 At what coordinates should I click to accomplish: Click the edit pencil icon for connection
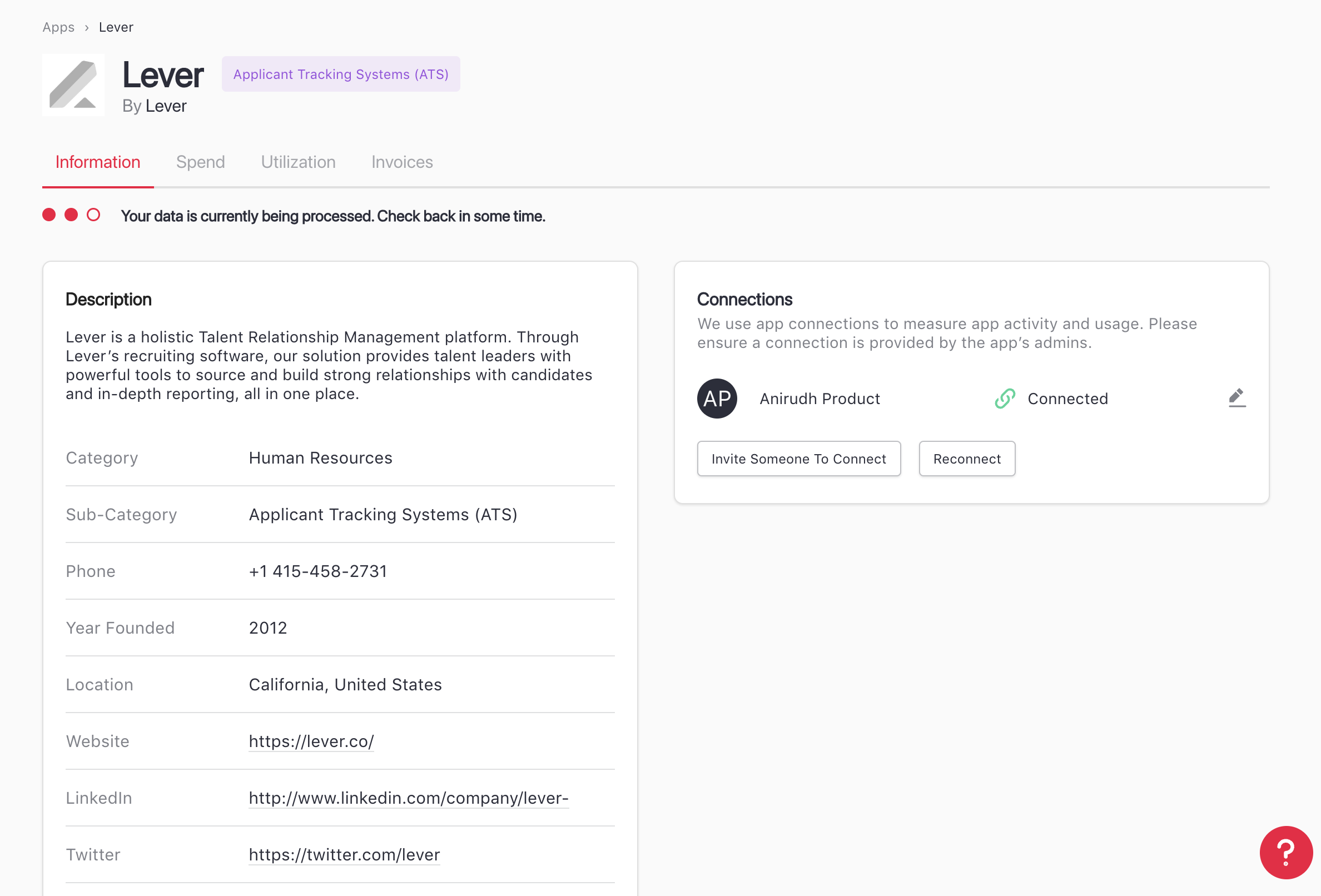pyautogui.click(x=1236, y=398)
